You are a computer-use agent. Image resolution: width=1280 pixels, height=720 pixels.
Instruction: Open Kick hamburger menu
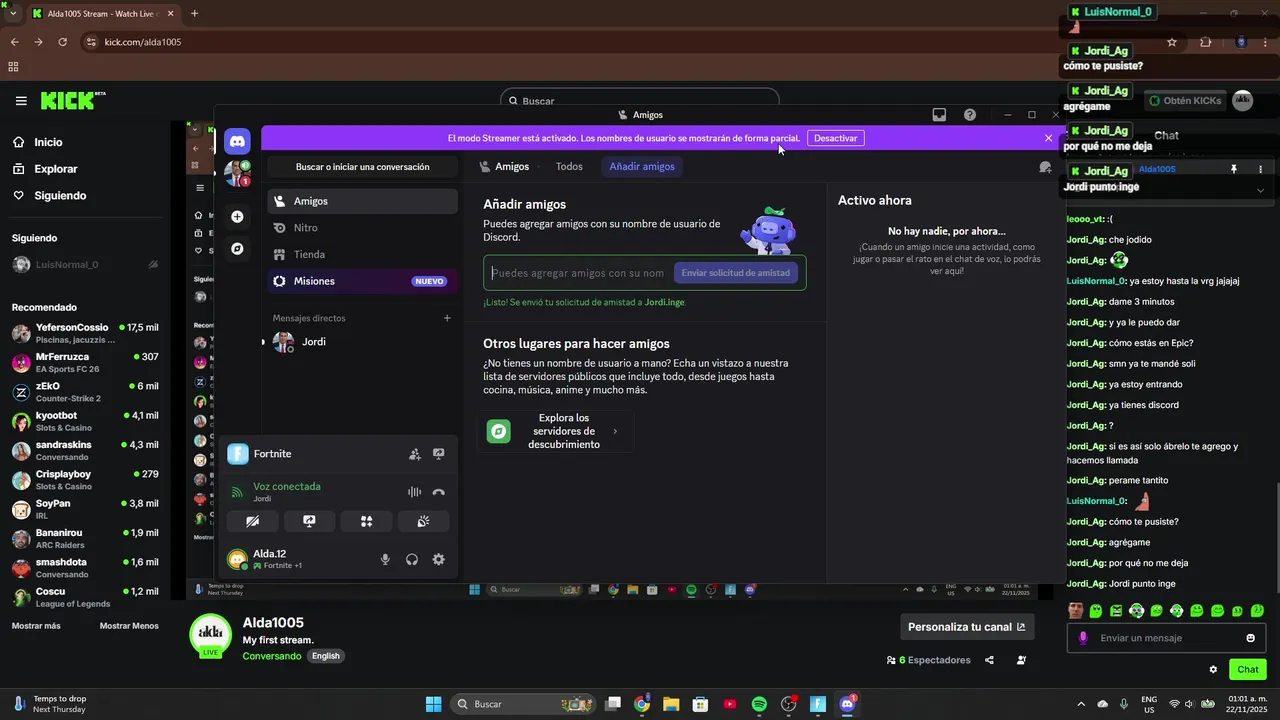[x=21, y=101]
